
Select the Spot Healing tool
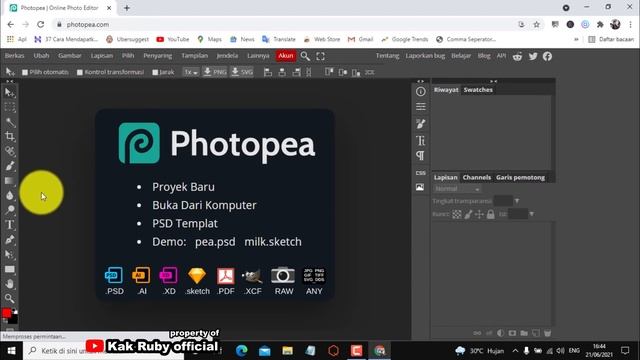(9, 151)
